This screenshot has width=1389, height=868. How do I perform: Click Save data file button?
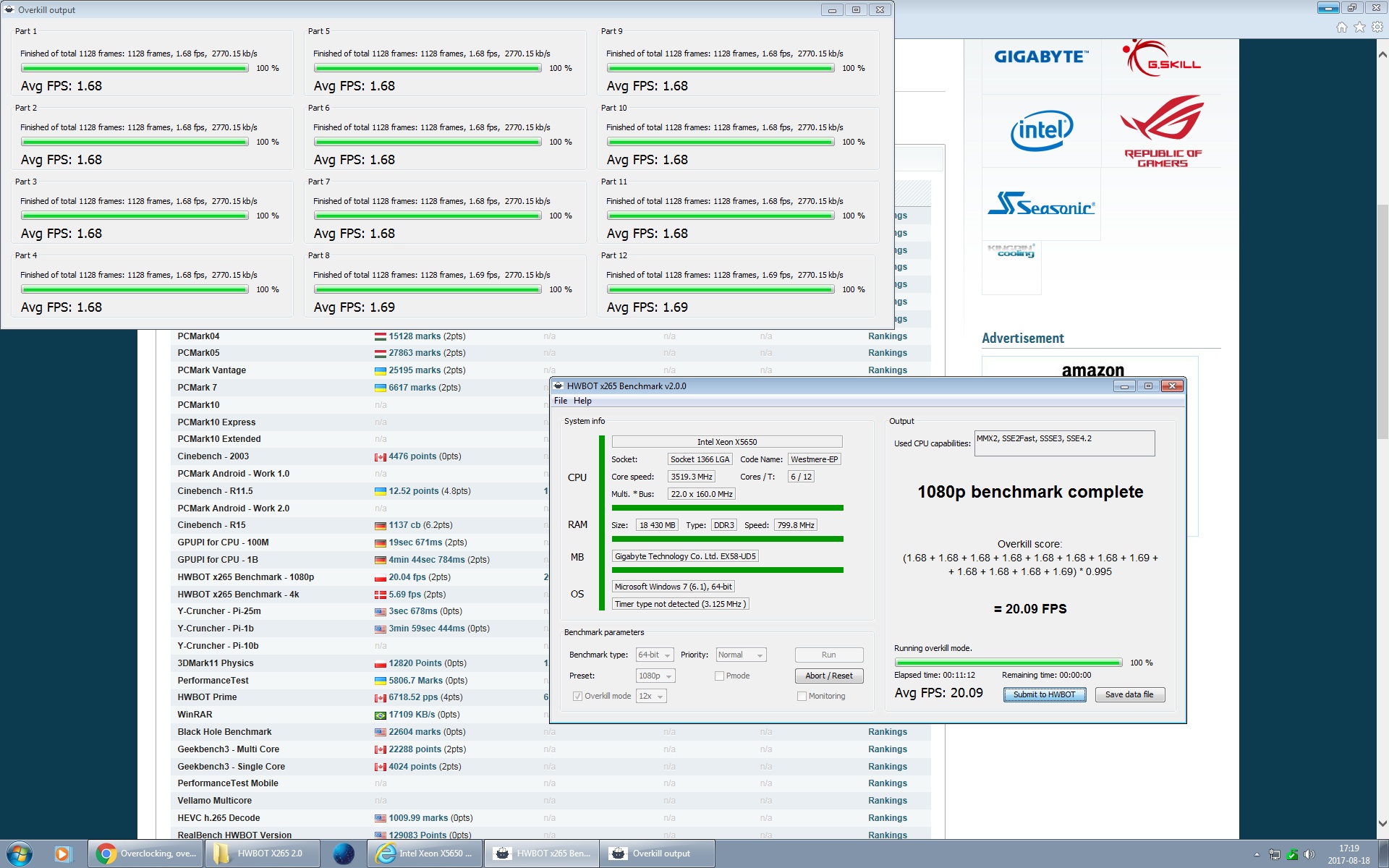tap(1129, 694)
